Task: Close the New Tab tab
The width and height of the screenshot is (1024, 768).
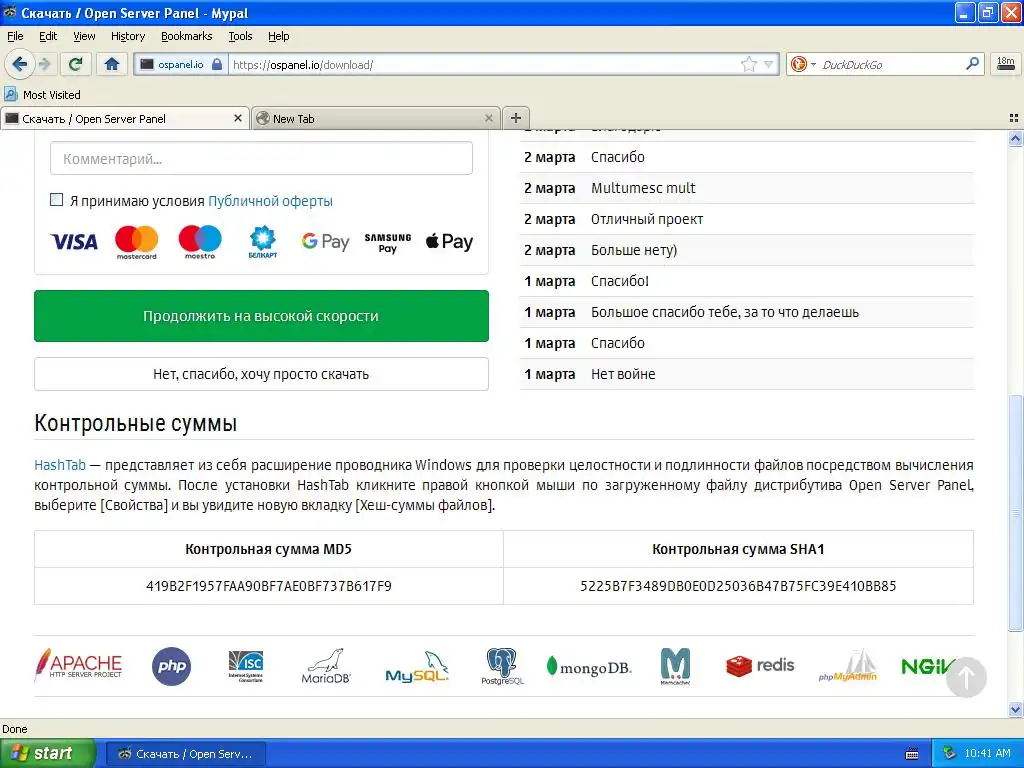Action: (x=488, y=118)
